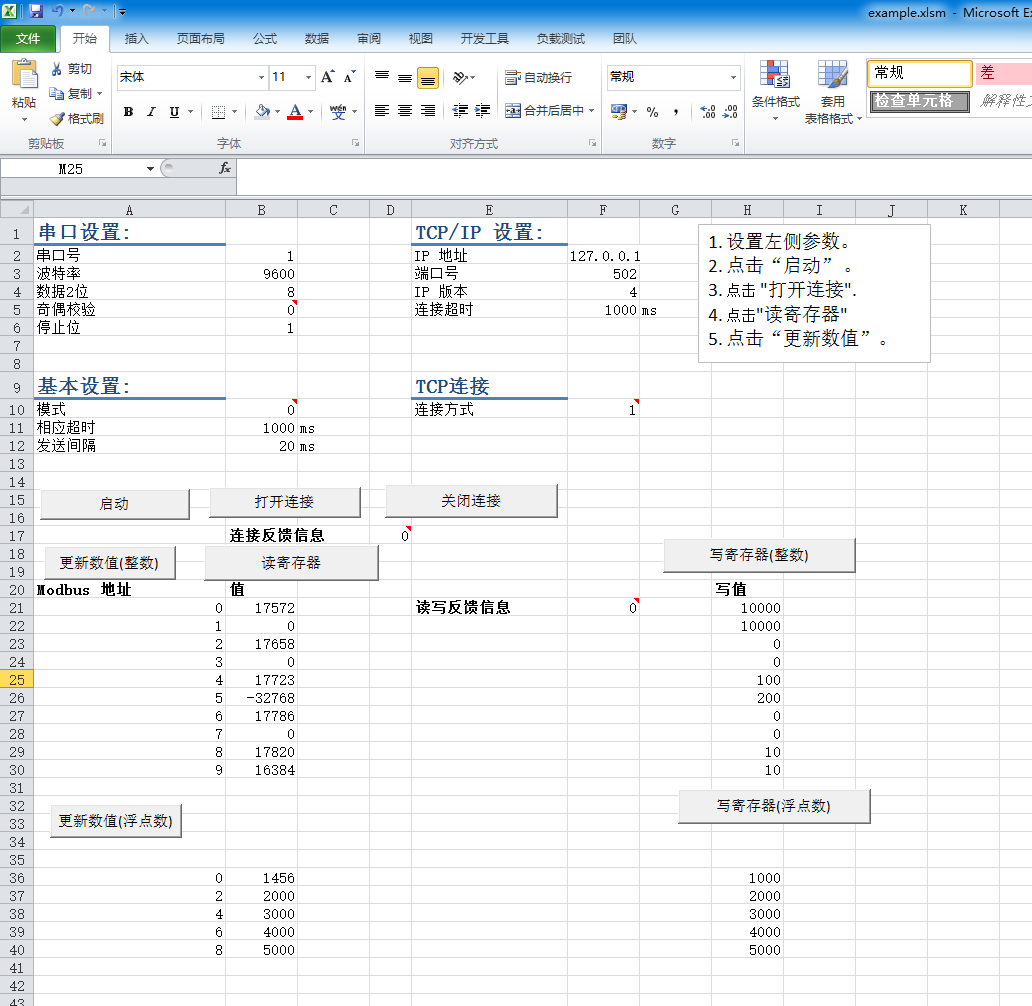Toggle wrap text (自动换行)
Viewport: 1032px width, 1006px height.
click(x=539, y=77)
